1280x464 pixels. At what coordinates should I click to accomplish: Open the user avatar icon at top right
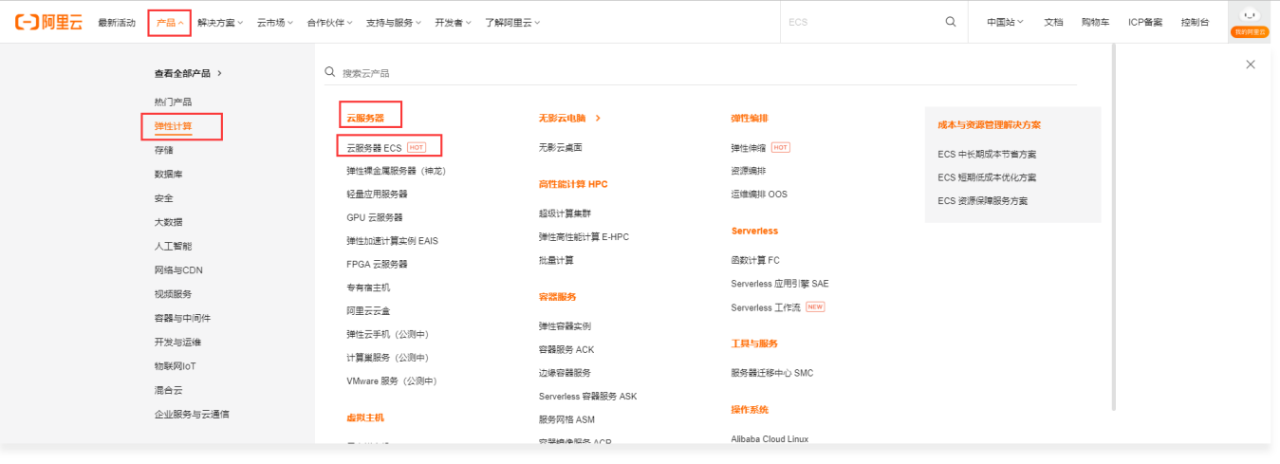coord(1249,17)
